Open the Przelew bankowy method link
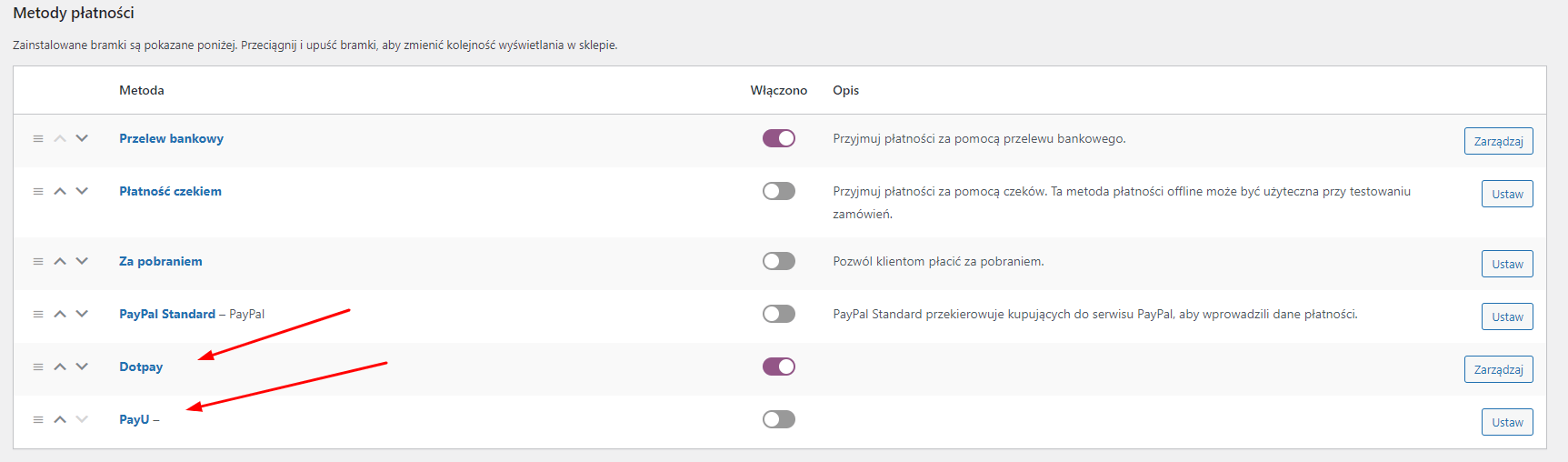The height and width of the screenshot is (462, 1568). [x=171, y=138]
